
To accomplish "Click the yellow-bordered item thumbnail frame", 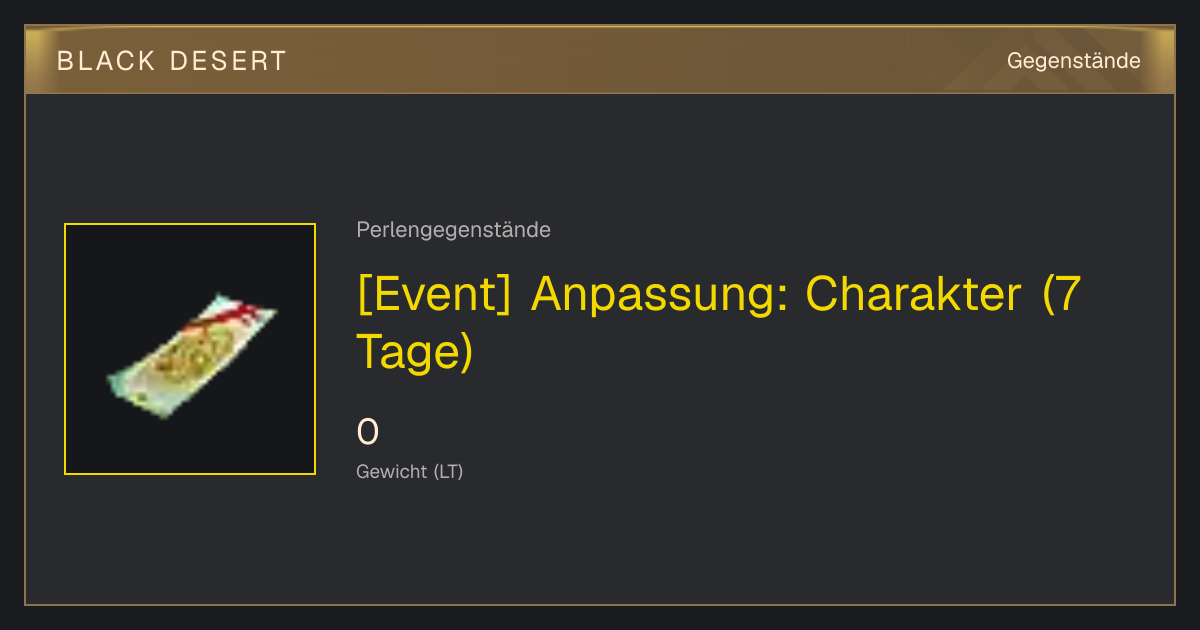I will click(190, 349).
